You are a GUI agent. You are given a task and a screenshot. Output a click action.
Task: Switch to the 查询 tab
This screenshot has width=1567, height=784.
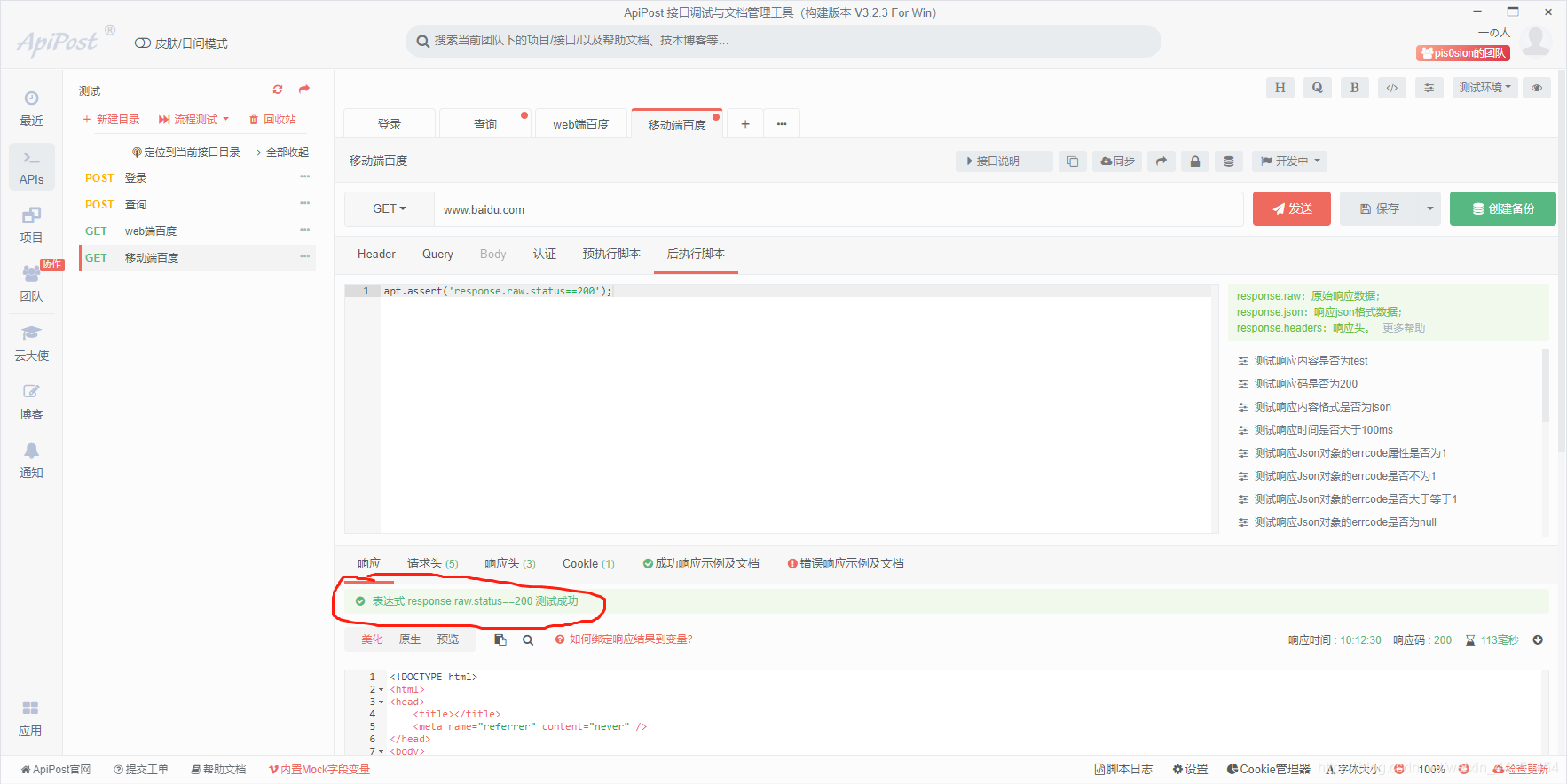(485, 124)
